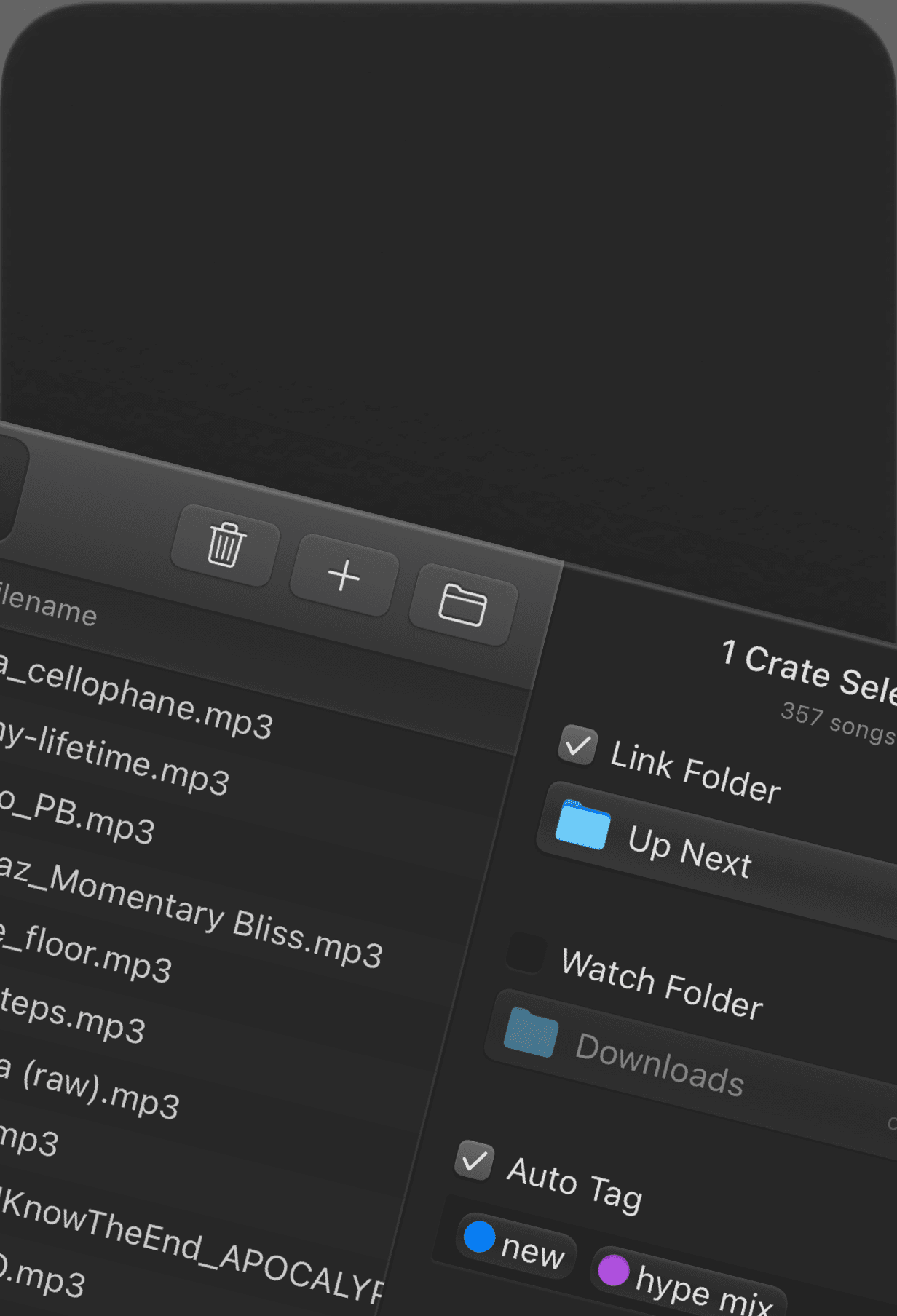Click the blue folder icon beside Up Next
This screenshot has width=897, height=1316.
[x=583, y=825]
